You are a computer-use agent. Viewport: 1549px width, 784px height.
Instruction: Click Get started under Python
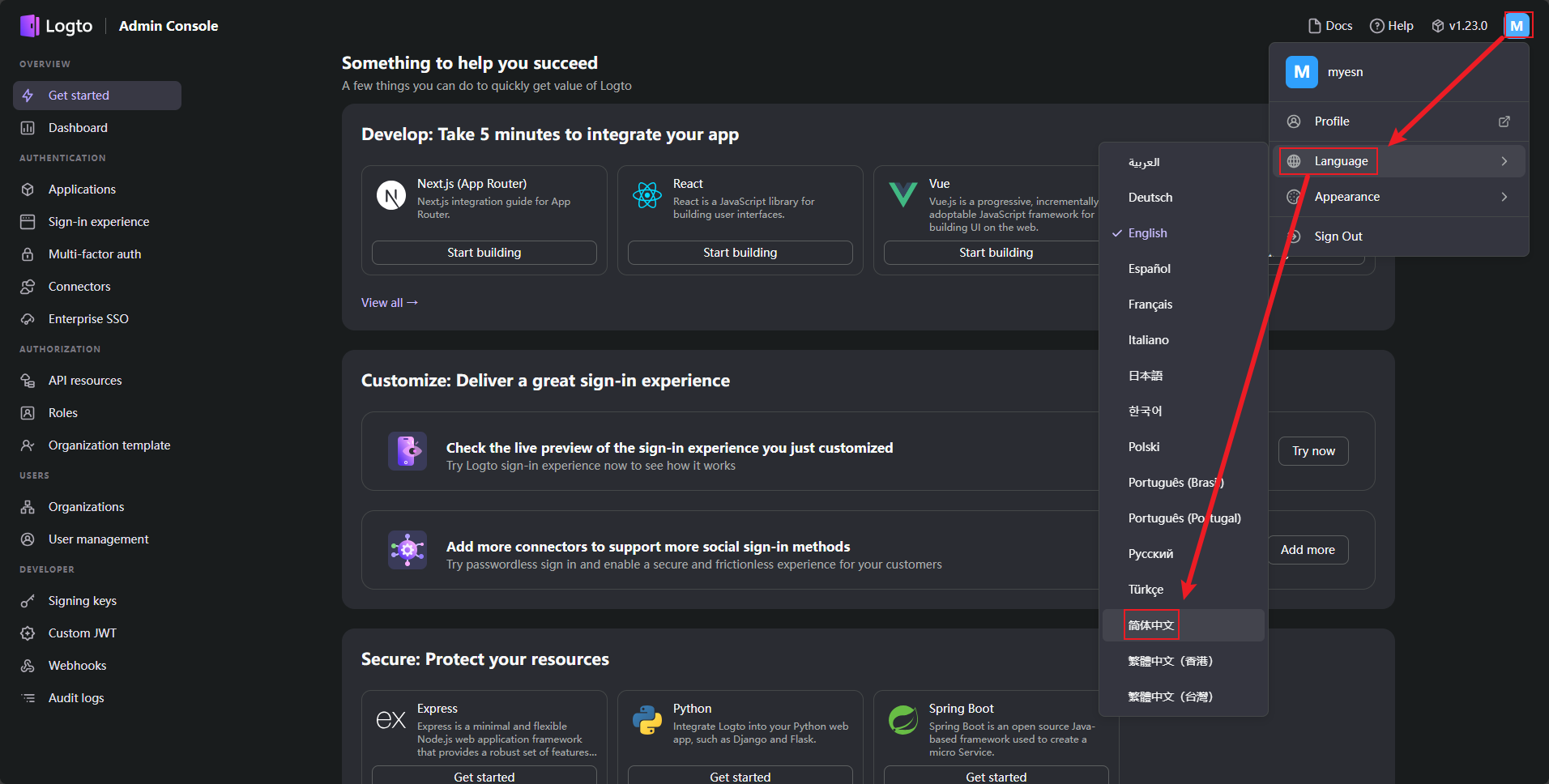[740, 776]
